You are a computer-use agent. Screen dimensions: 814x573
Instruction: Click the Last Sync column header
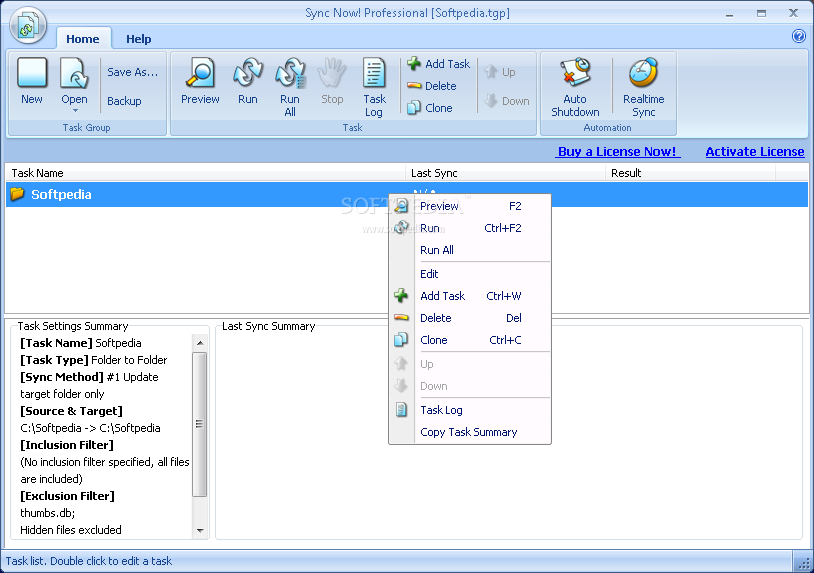pyautogui.click(x=505, y=173)
